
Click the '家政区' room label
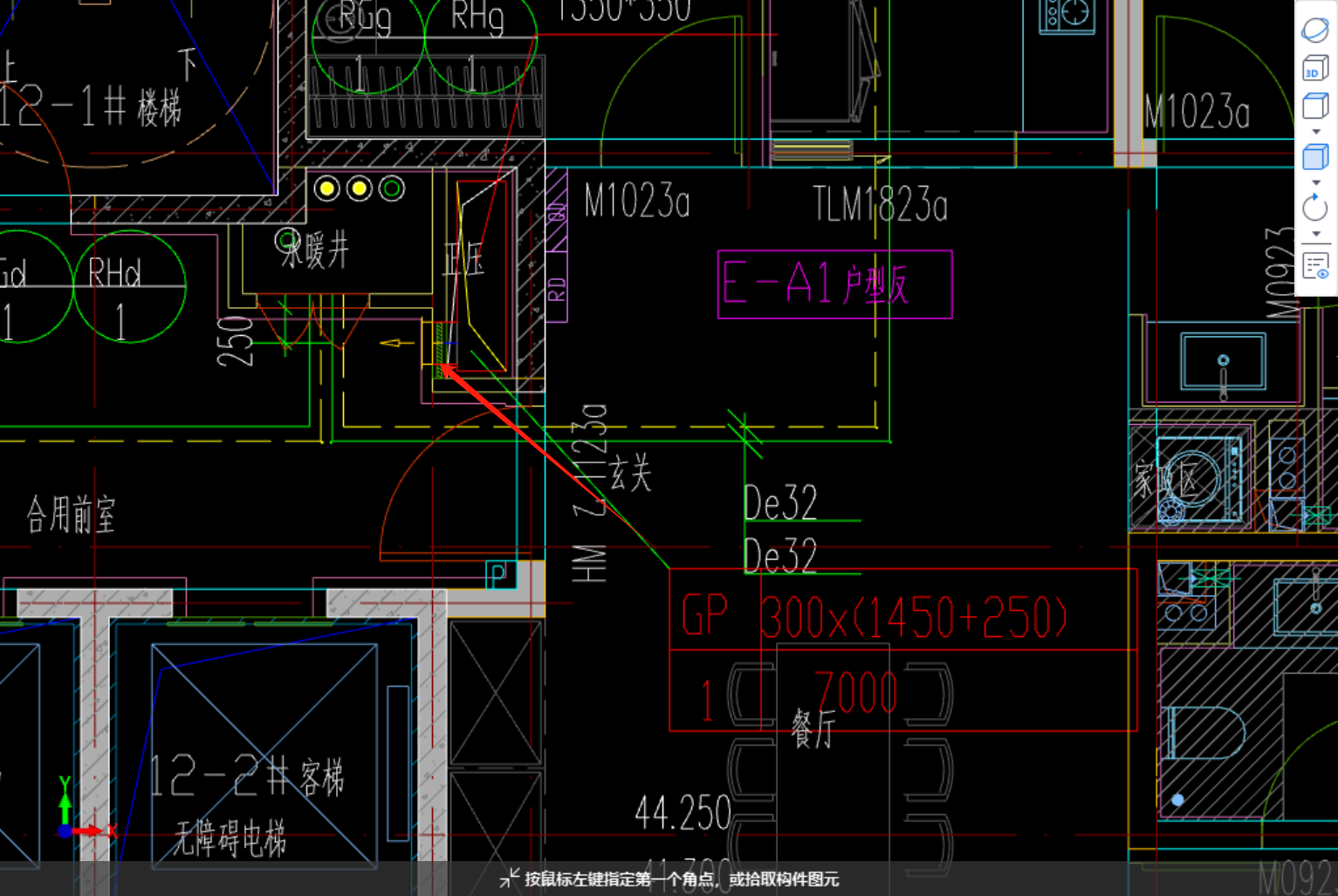[x=1168, y=480]
